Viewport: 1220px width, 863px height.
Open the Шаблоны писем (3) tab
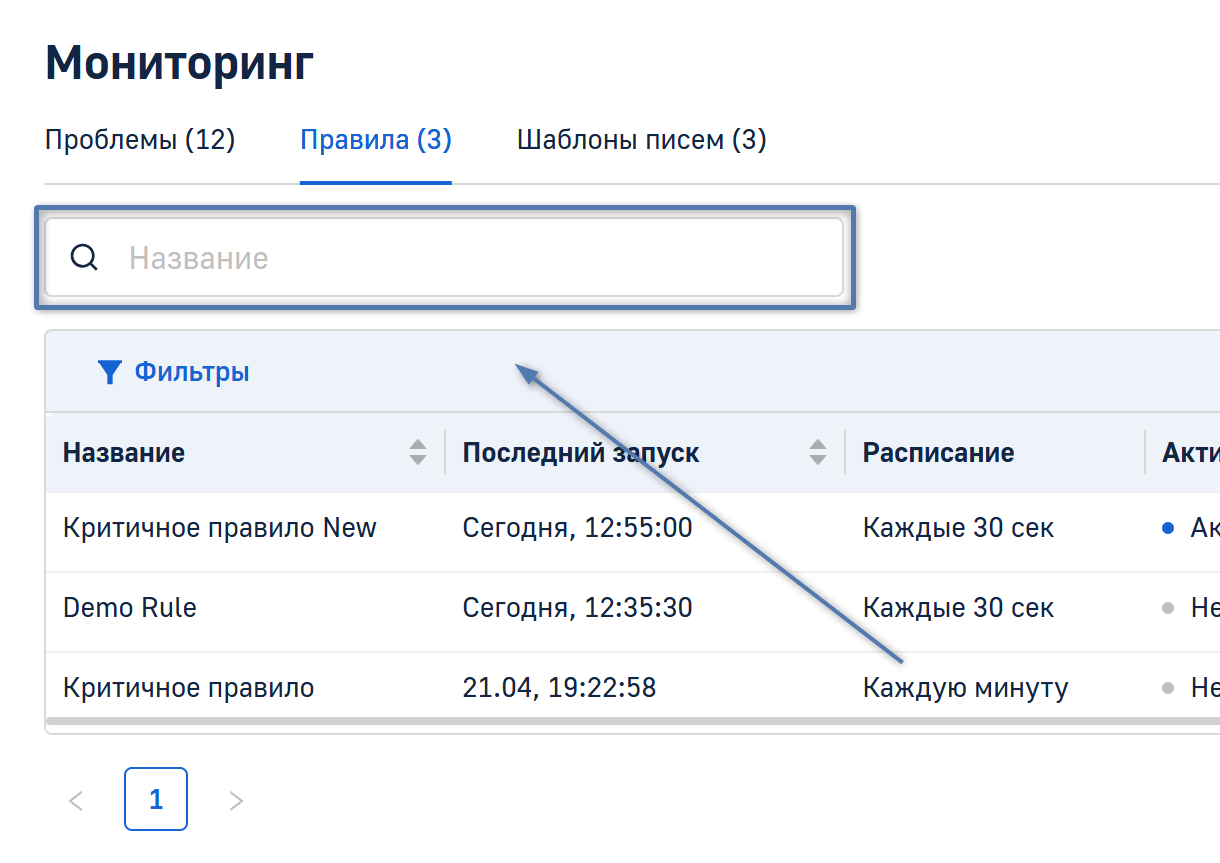click(641, 140)
